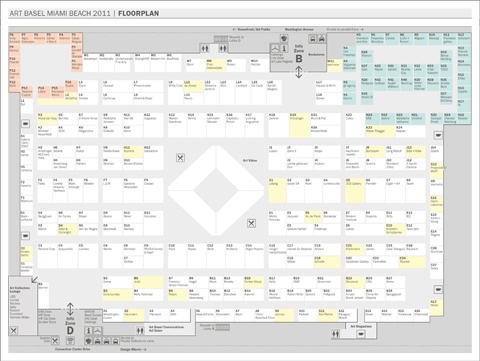480x361 pixels.
Task: Select the coat hanger icon in Info Zone B
Action: 275,48
